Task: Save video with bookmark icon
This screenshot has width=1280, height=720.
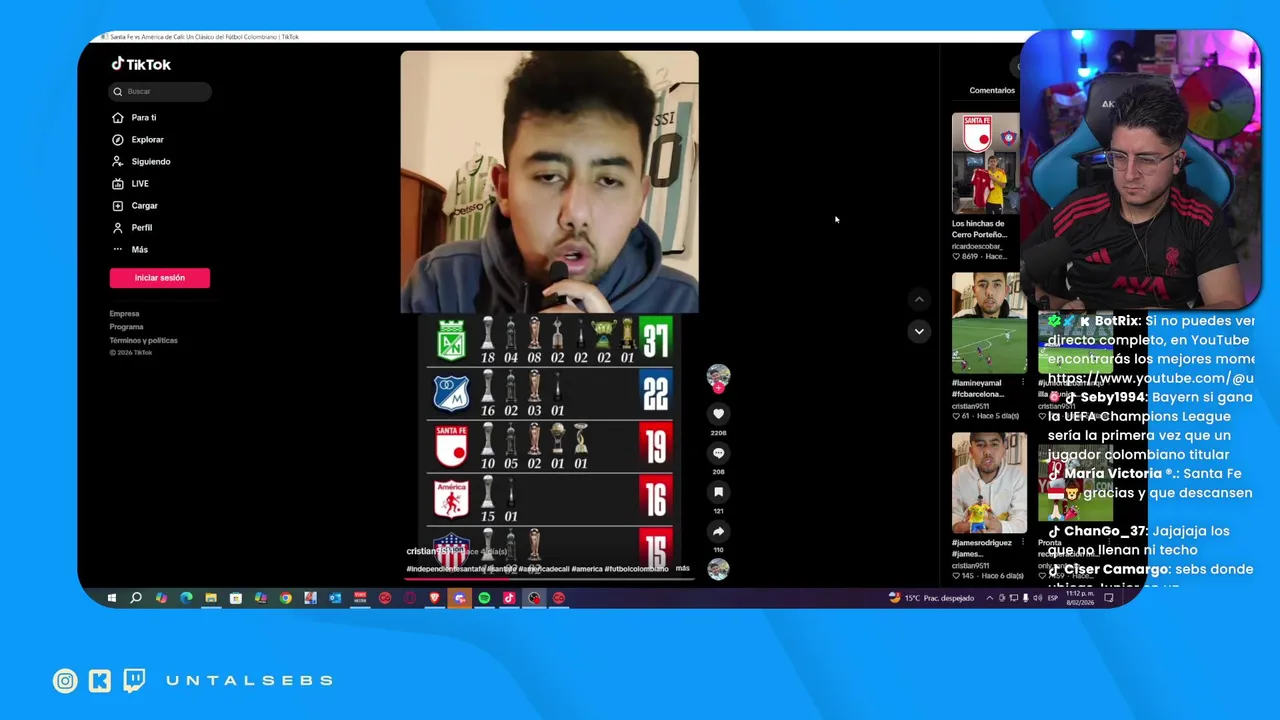Action: tap(718, 492)
